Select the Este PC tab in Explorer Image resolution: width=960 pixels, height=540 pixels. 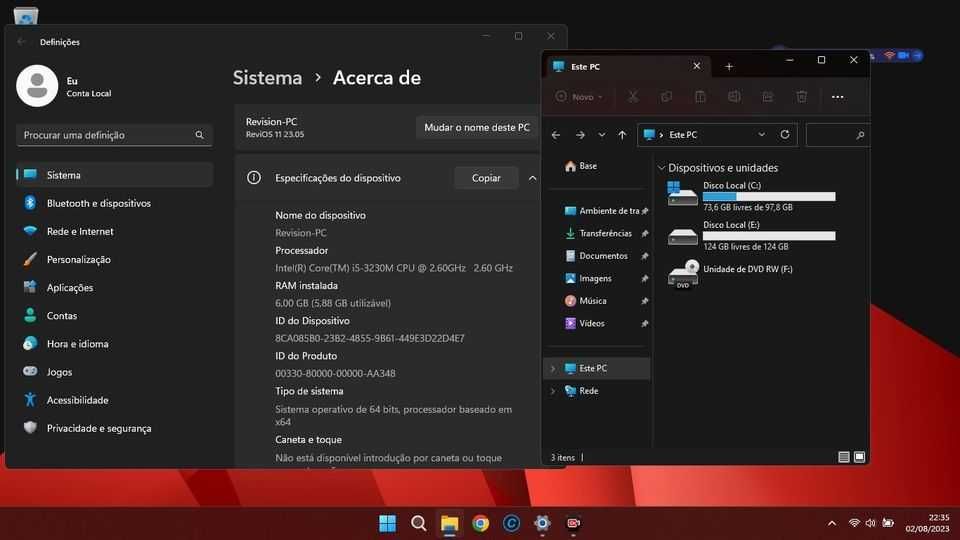(x=627, y=66)
